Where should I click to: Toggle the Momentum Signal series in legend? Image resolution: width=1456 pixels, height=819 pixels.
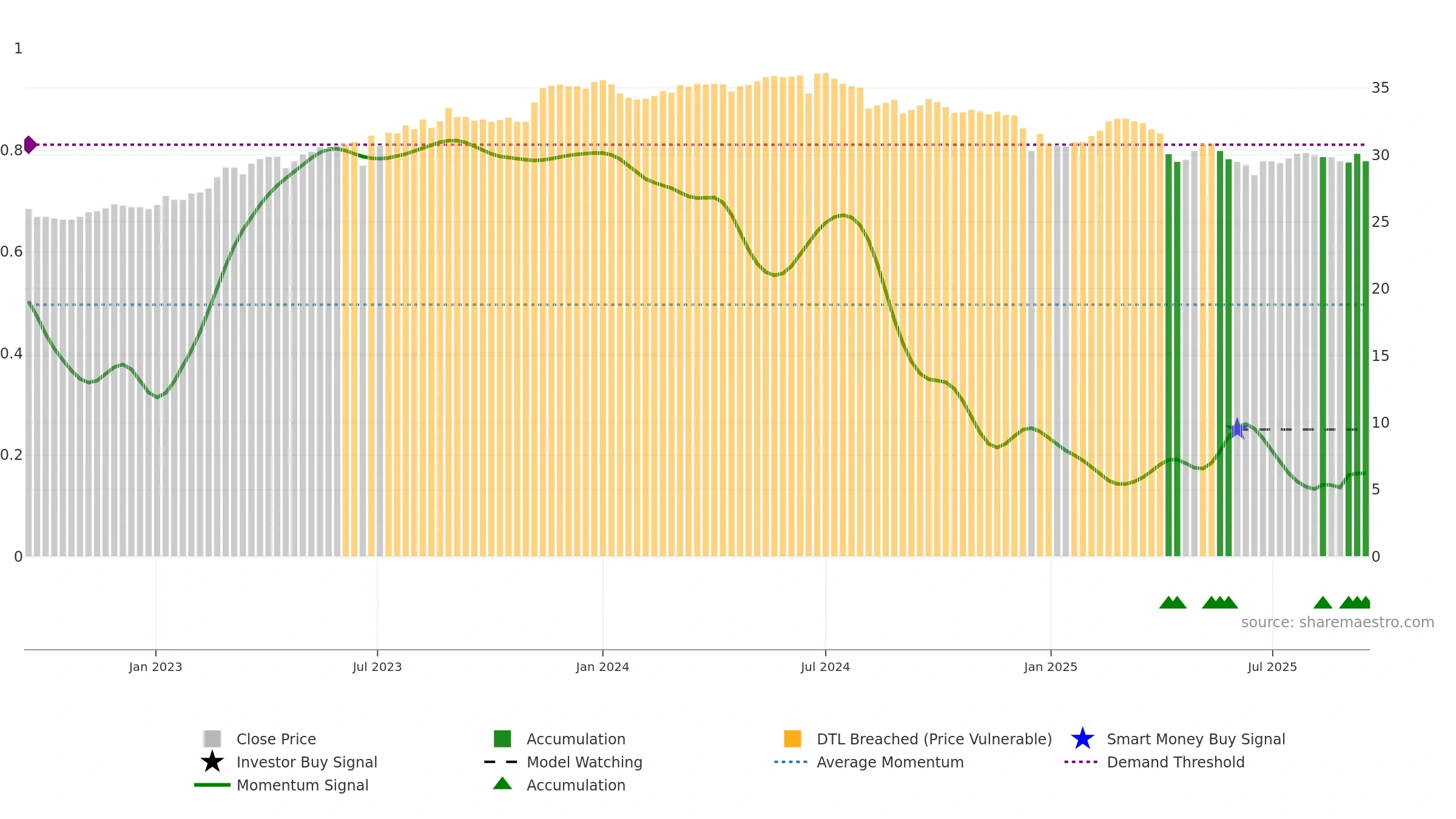click(x=302, y=785)
